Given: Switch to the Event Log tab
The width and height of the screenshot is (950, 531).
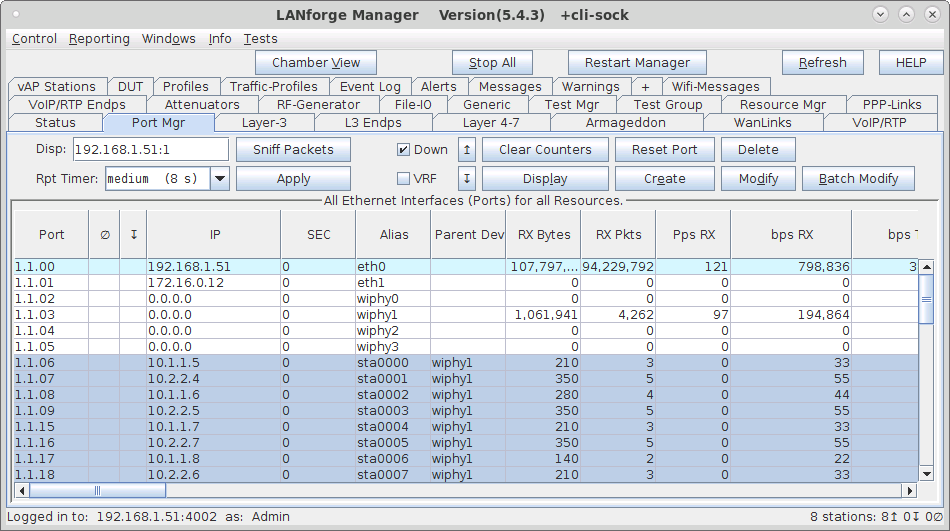Looking at the screenshot, I should point(370,87).
